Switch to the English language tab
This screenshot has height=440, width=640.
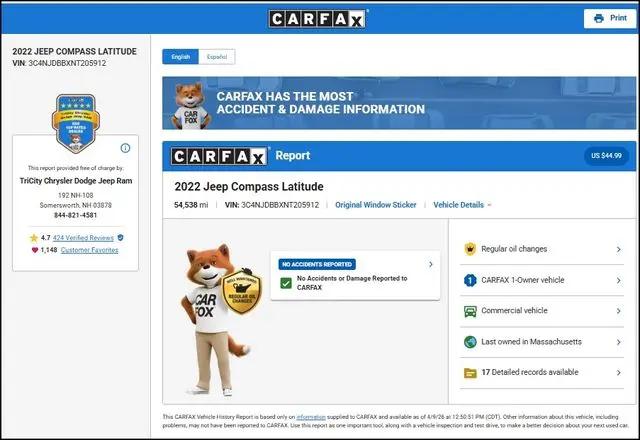[x=180, y=57]
